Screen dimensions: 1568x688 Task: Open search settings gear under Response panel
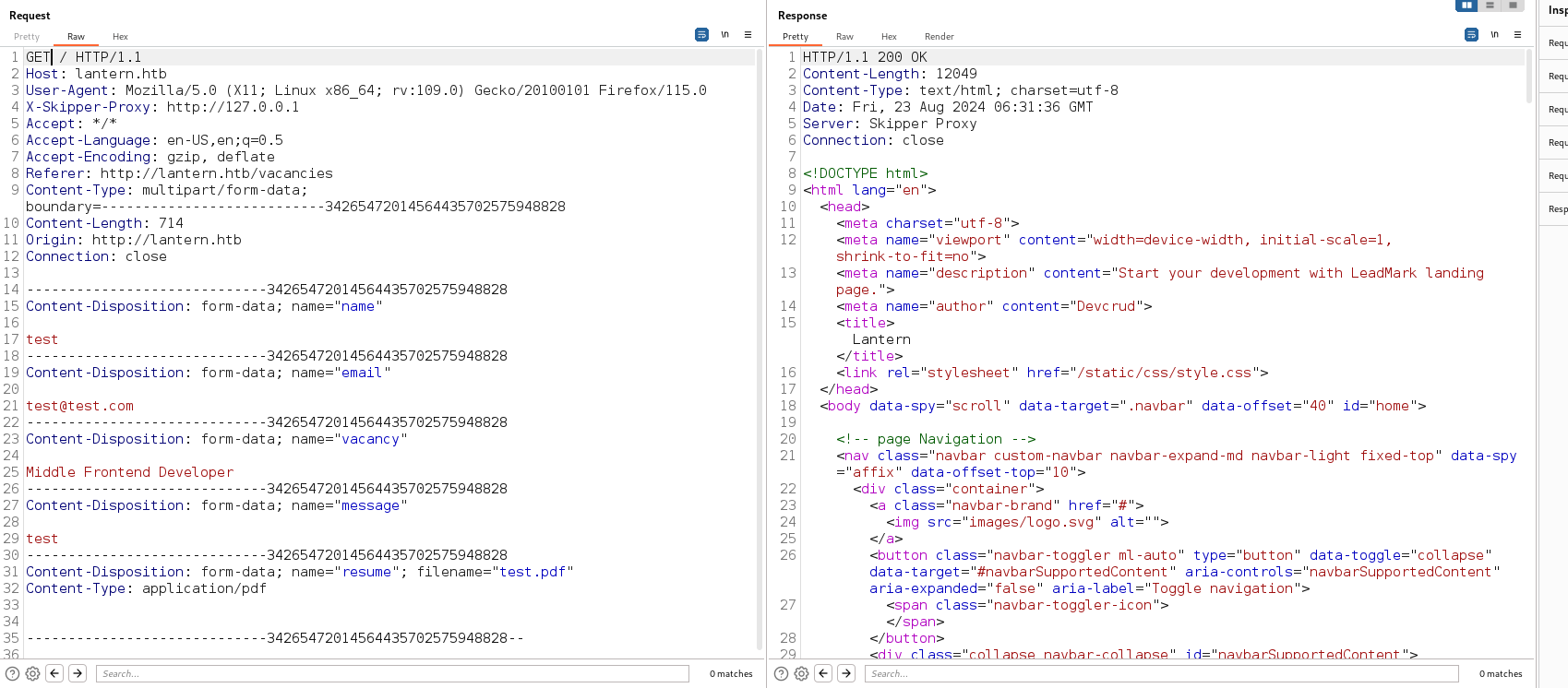801,673
